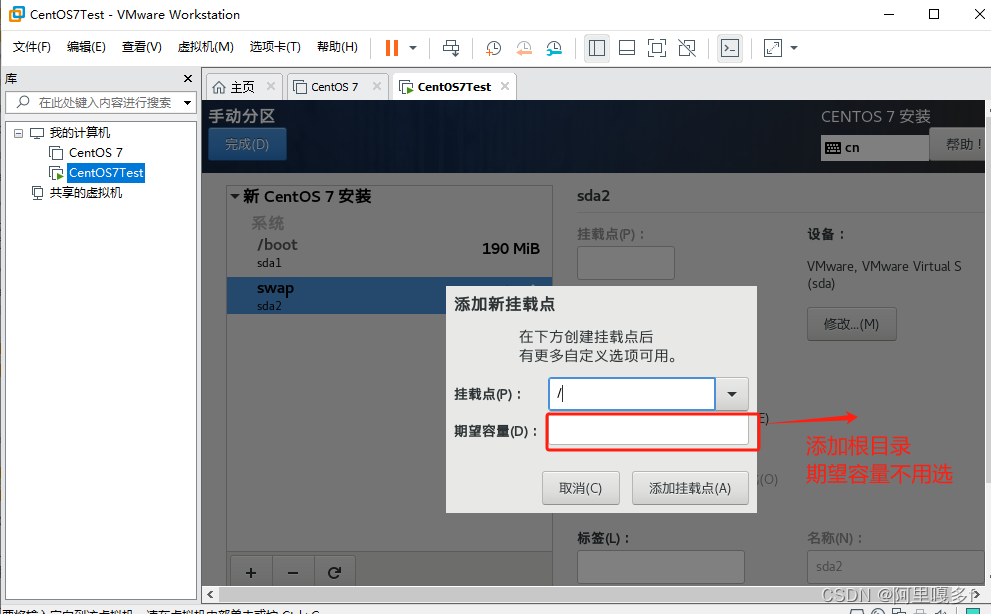Click the 添加挂载点(A) button

click(690, 488)
